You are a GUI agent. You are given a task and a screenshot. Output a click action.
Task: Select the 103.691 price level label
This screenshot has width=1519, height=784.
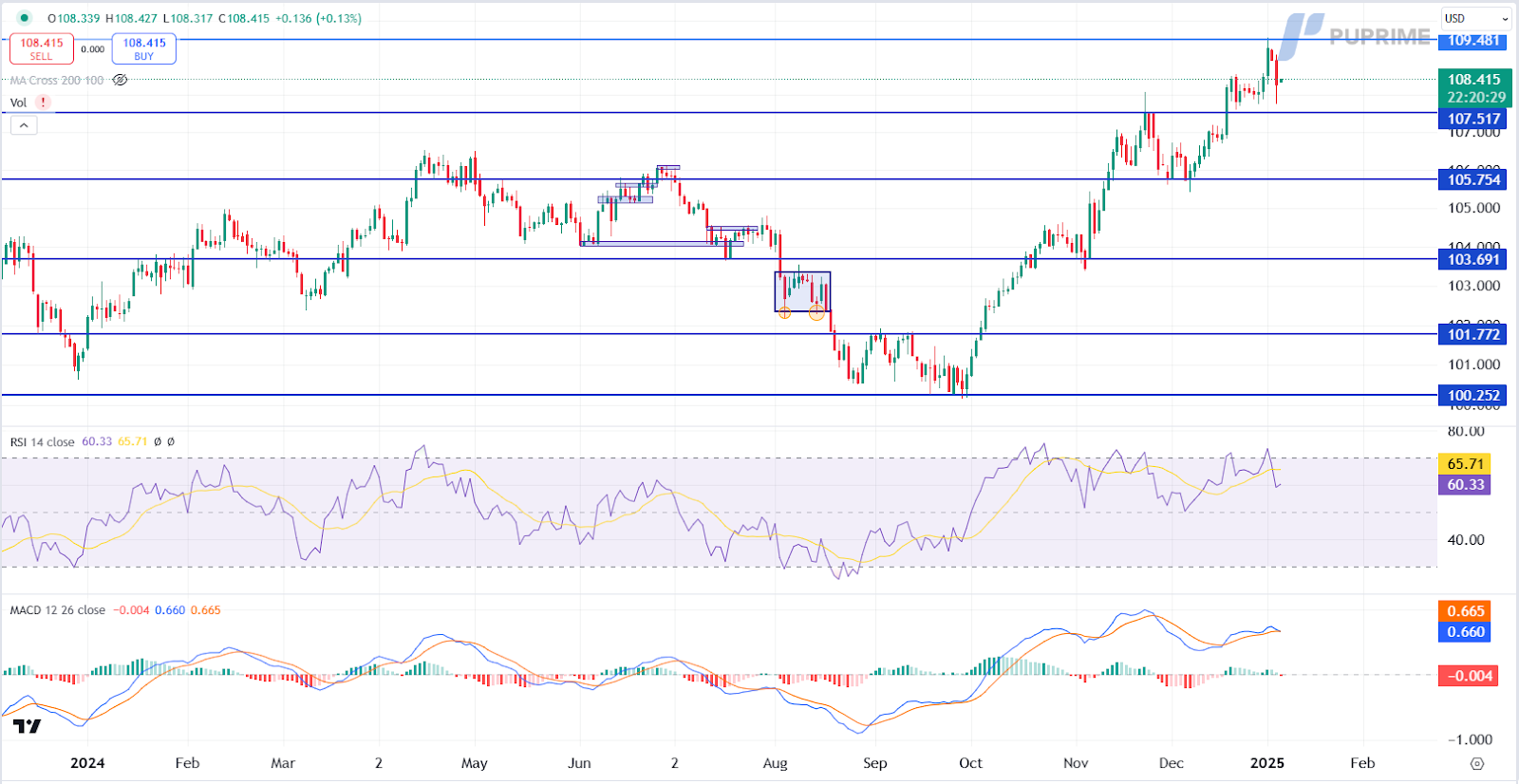click(x=1472, y=259)
